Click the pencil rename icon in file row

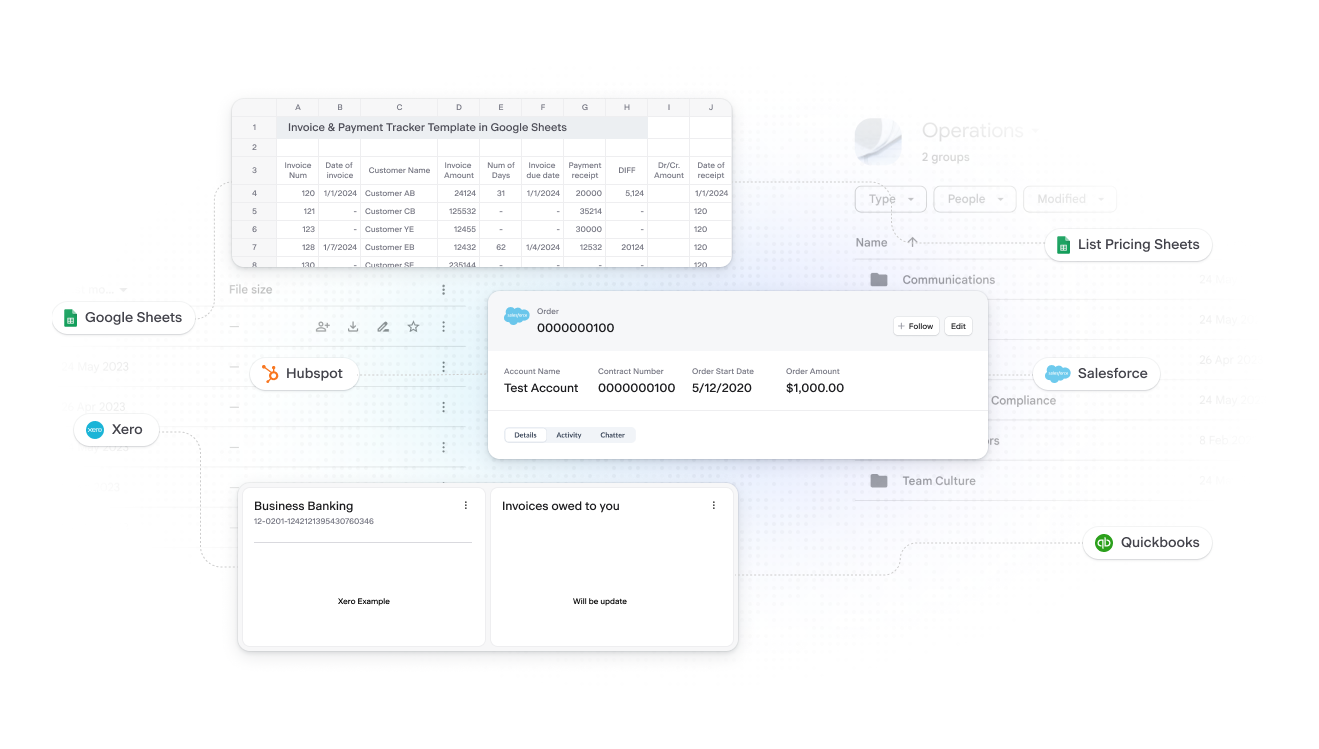coord(383,326)
